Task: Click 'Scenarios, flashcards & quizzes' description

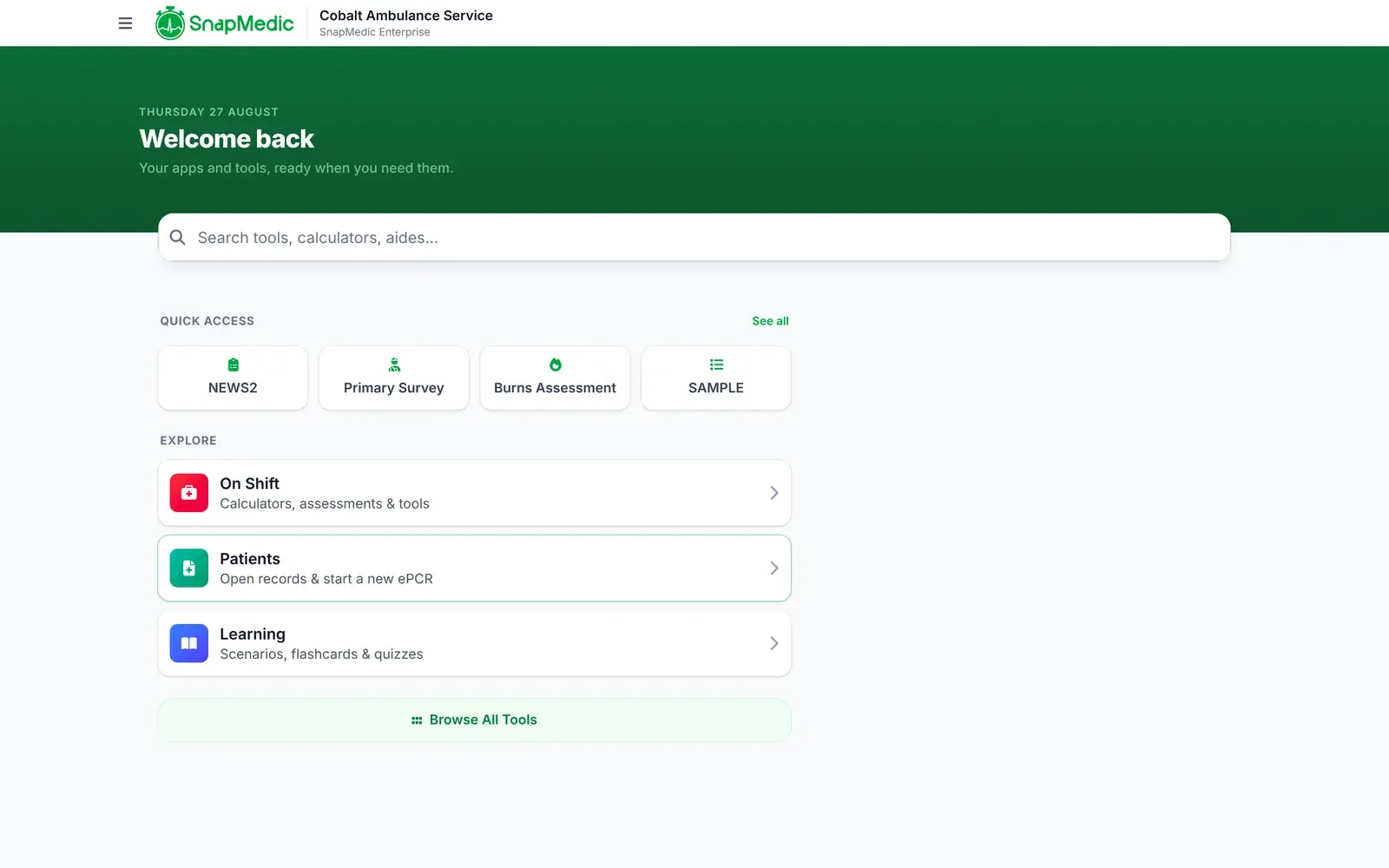Action: pyautogui.click(x=321, y=654)
